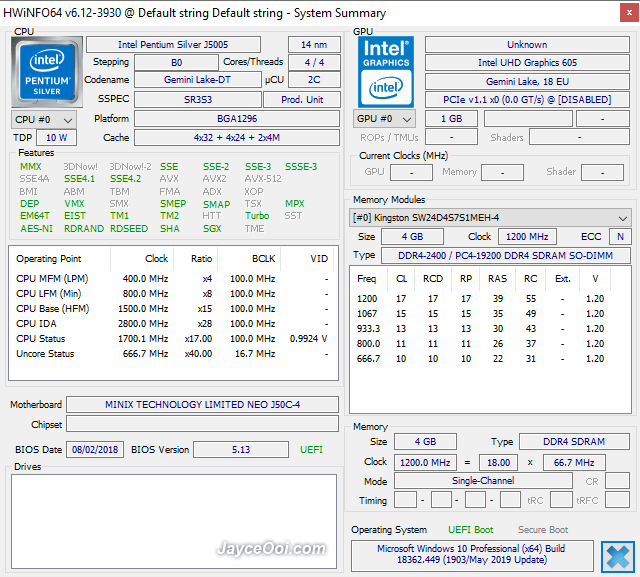Select the CPU MFM (LPM) row
The width and height of the screenshot is (640, 577).
[x=173, y=279]
